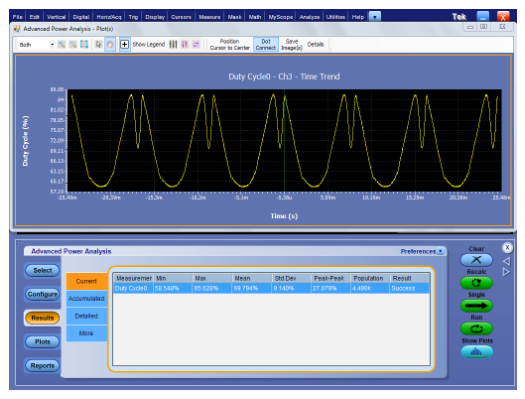The width and height of the screenshot is (525, 399).
Task: Open the MyScope menu
Action: [281, 17]
